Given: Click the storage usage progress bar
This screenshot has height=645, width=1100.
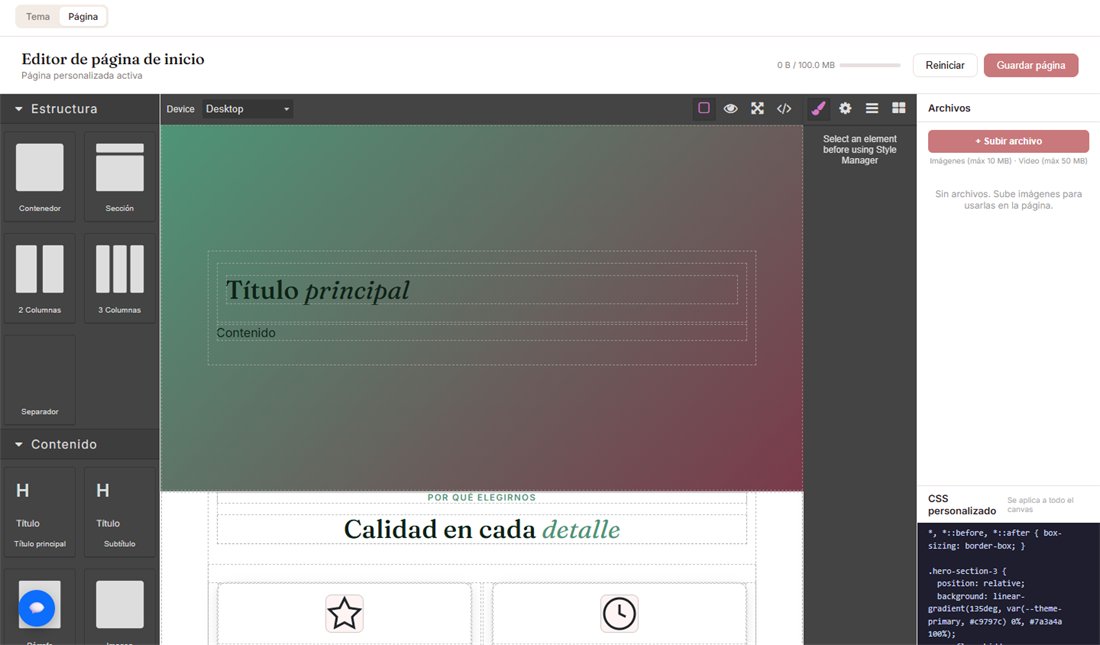Looking at the screenshot, I should coord(870,65).
